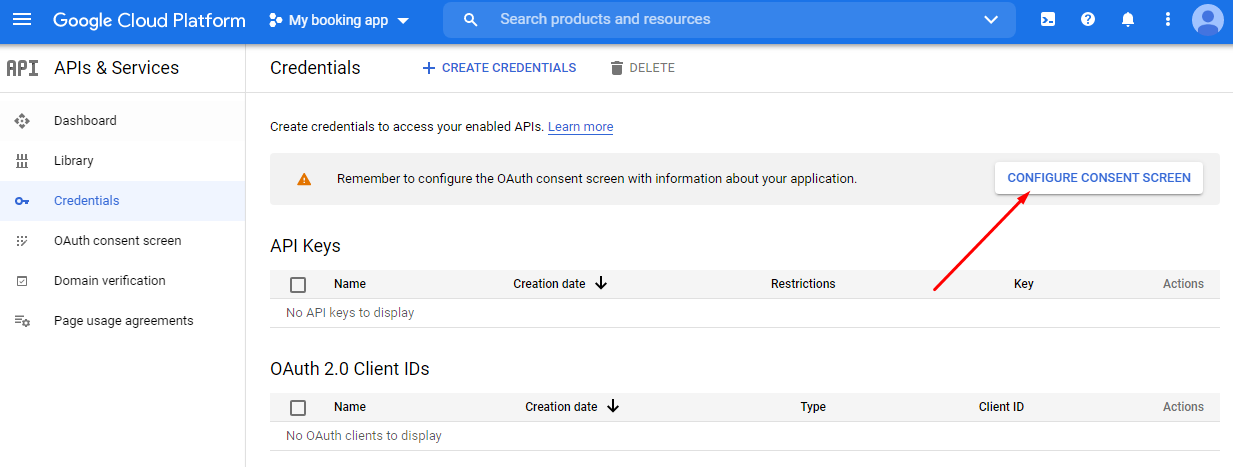1233x467 pixels.
Task: Sort API Keys by Creation date
Action: pos(549,284)
